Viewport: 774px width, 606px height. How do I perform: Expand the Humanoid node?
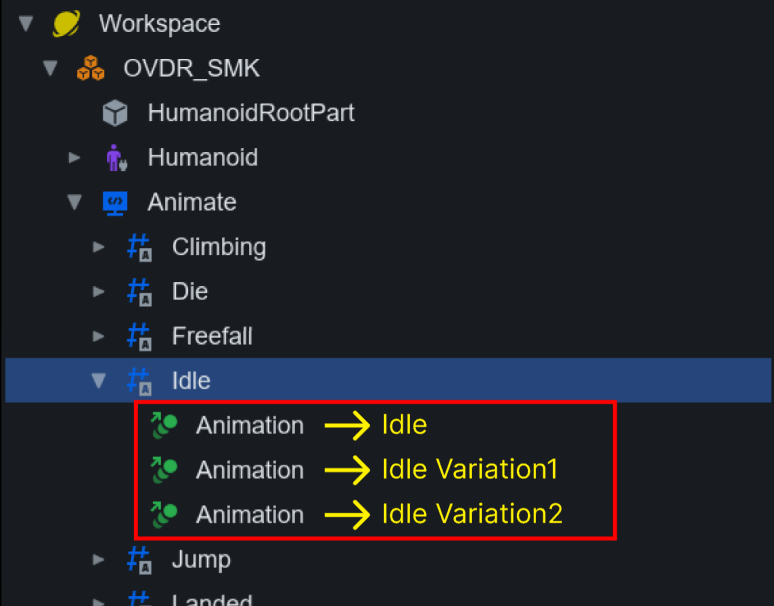click(x=74, y=158)
